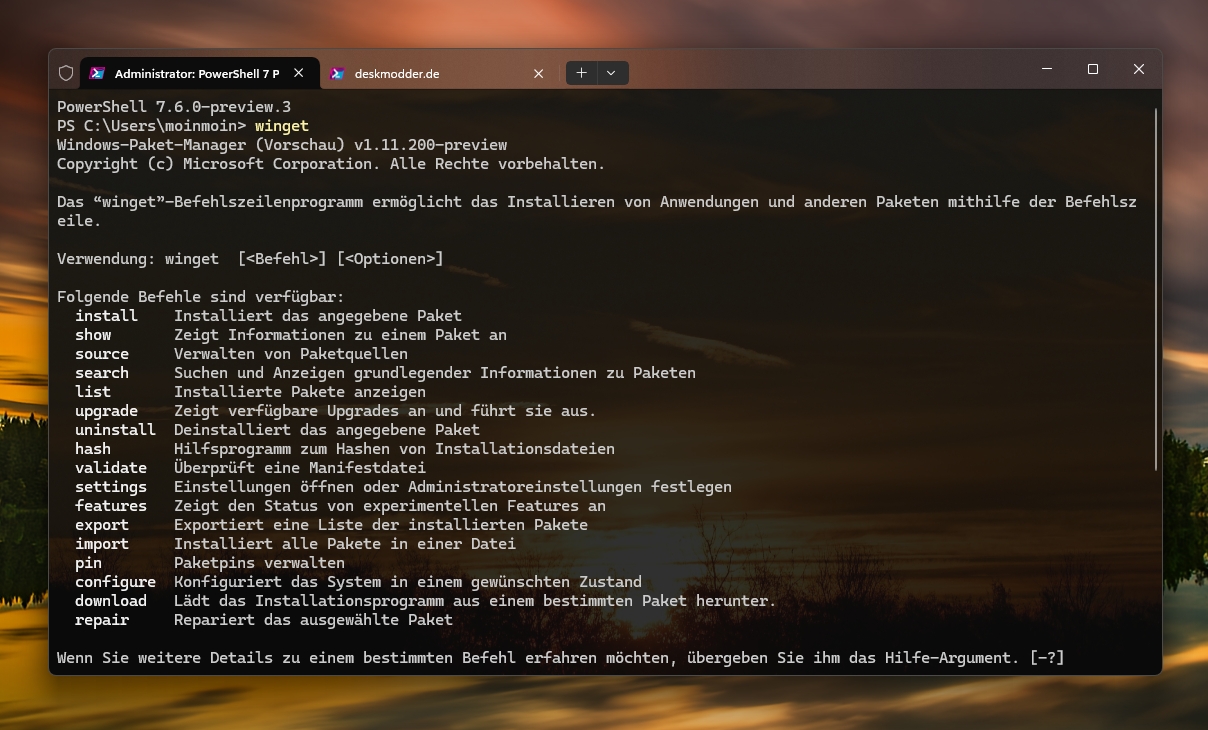Expand the new tab profile dropdown

(x=611, y=73)
